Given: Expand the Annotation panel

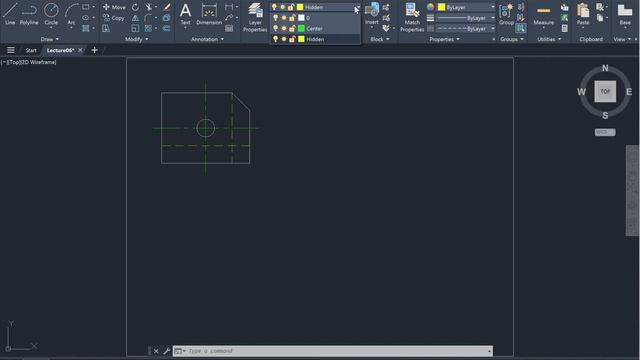Looking at the screenshot, I should 207,39.
